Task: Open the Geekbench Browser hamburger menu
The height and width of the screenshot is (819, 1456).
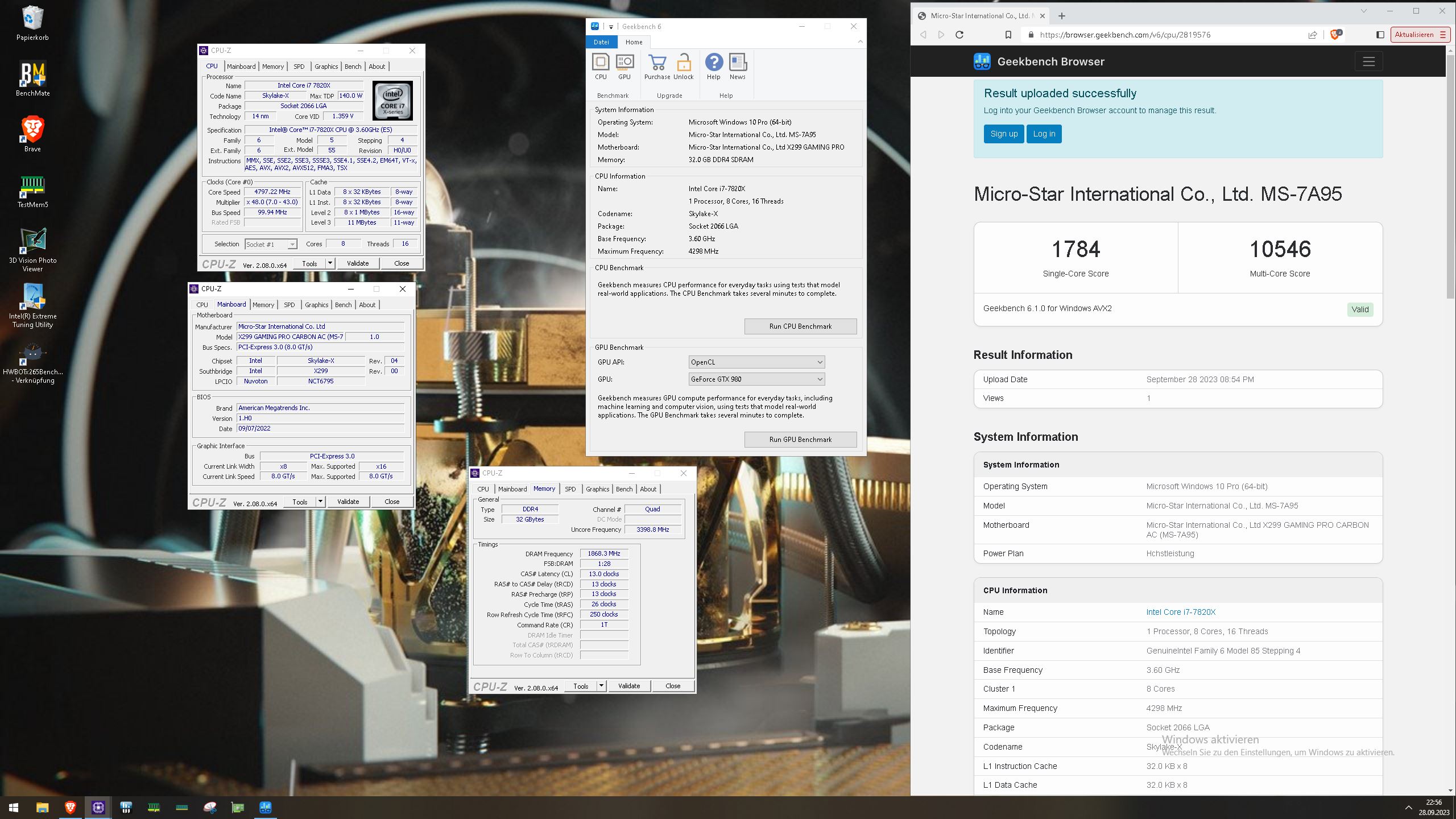Action: click(1368, 61)
